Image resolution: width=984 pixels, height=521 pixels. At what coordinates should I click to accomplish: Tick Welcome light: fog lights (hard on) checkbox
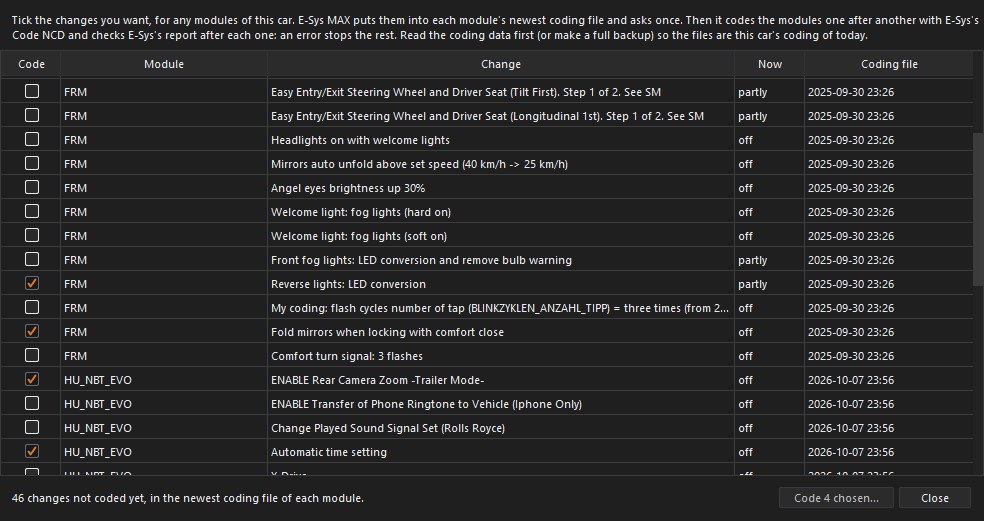pyautogui.click(x=31, y=212)
